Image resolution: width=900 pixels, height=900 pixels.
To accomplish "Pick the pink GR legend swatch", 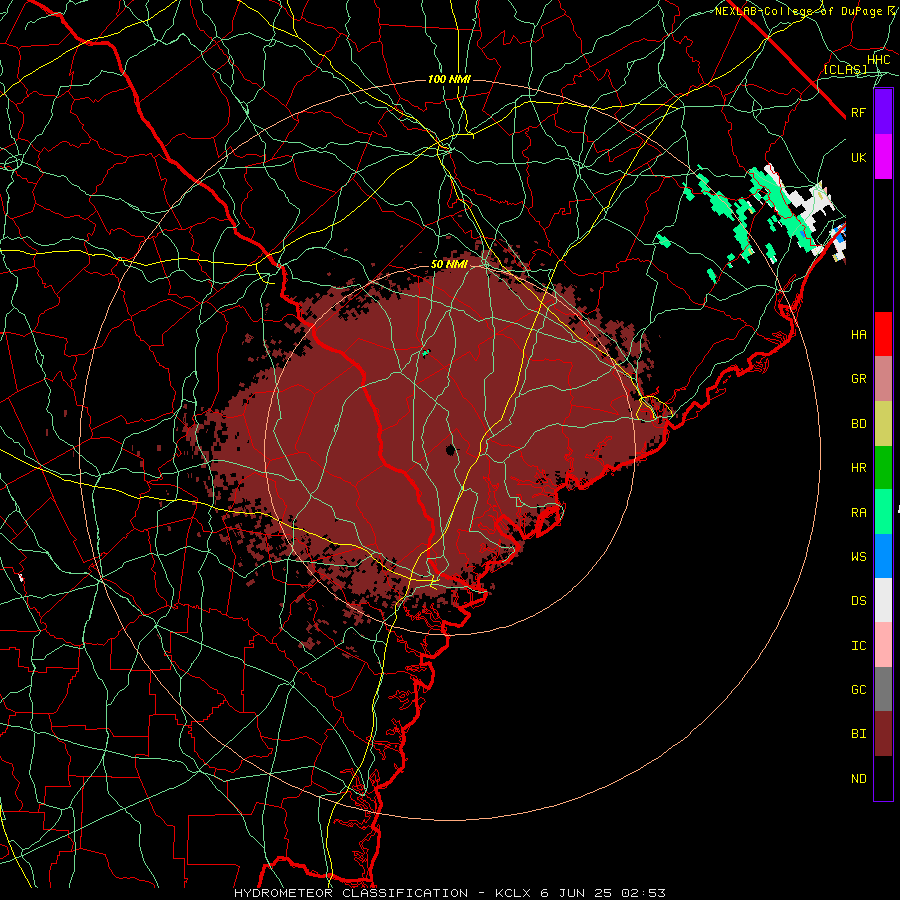I will click(883, 379).
